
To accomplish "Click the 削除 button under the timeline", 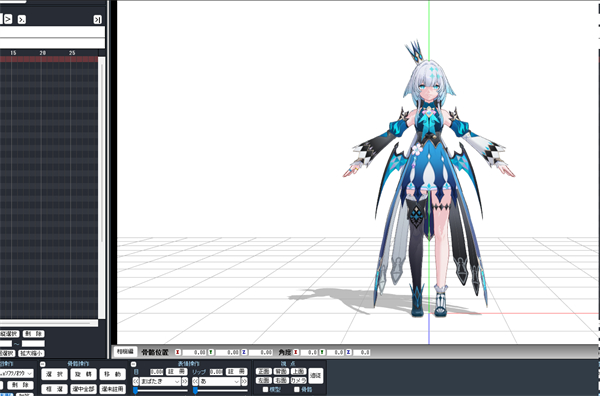I will click(33, 334).
